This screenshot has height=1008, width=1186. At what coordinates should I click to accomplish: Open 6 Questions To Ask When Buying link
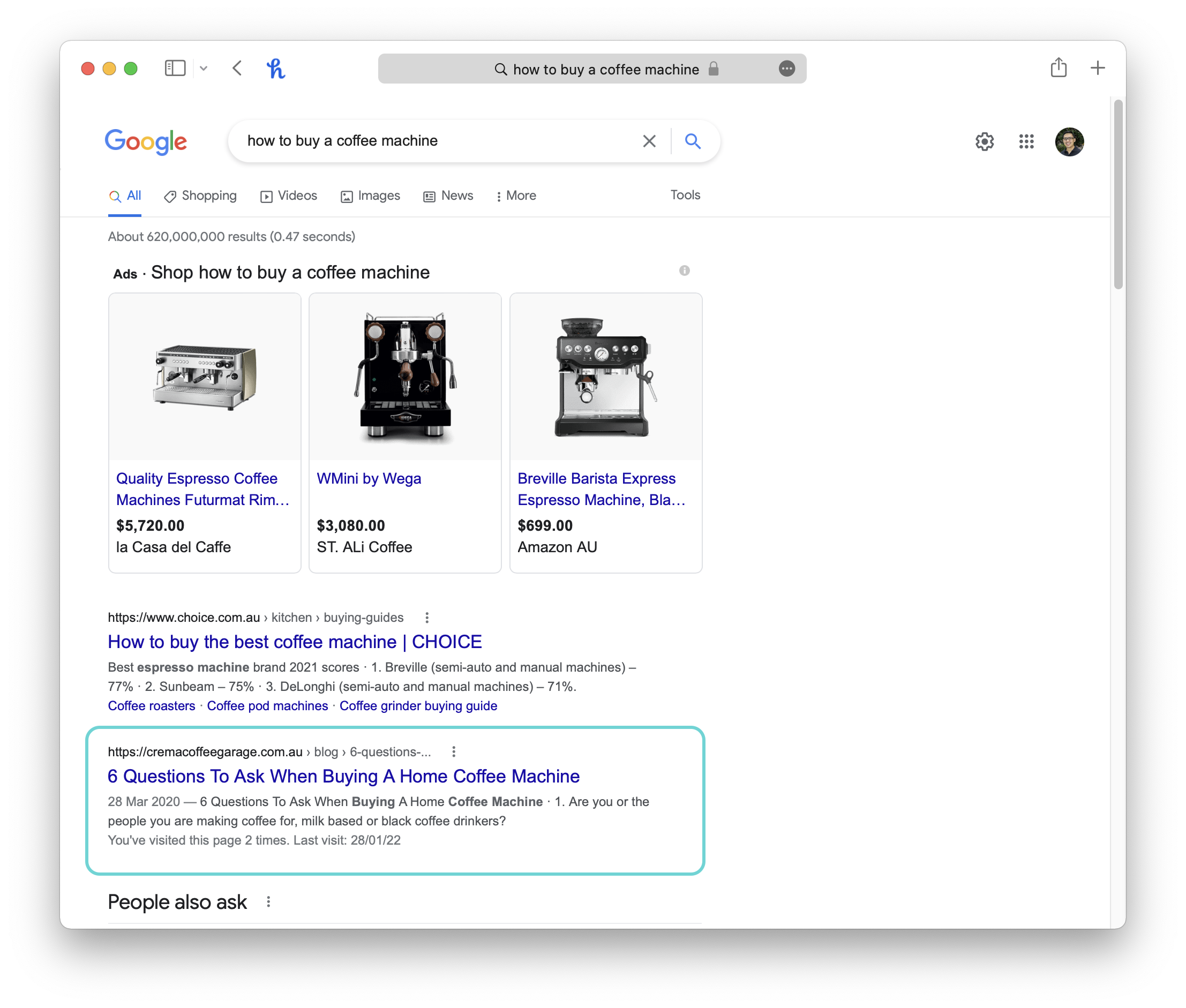pos(343,777)
